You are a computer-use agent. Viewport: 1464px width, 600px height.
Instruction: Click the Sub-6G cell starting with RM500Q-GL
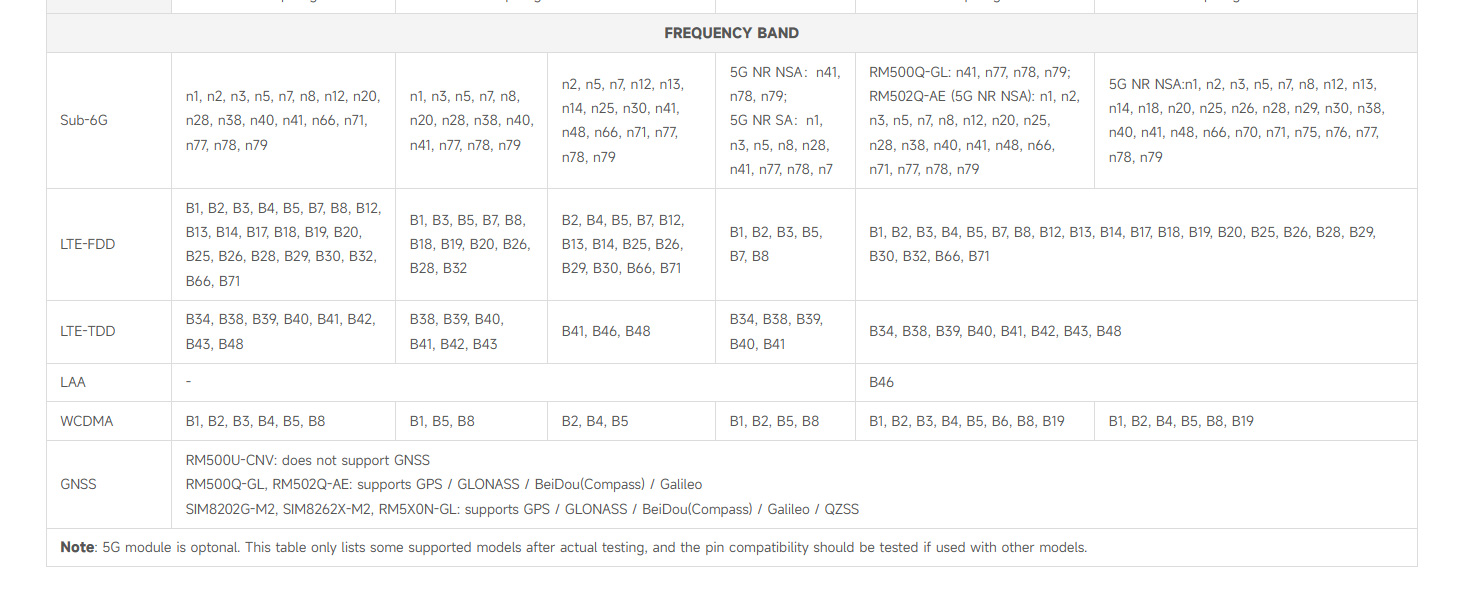point(970,120)
